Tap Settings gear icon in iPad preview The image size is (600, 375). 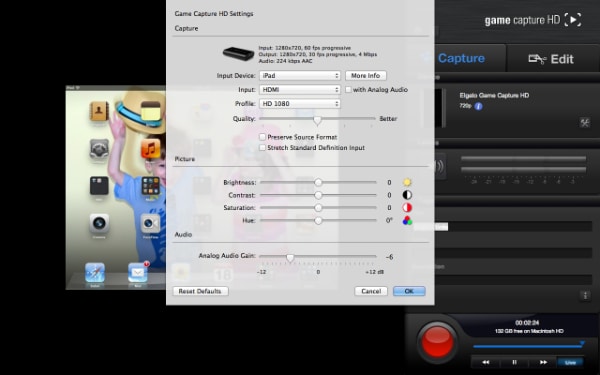pos(99,148)
